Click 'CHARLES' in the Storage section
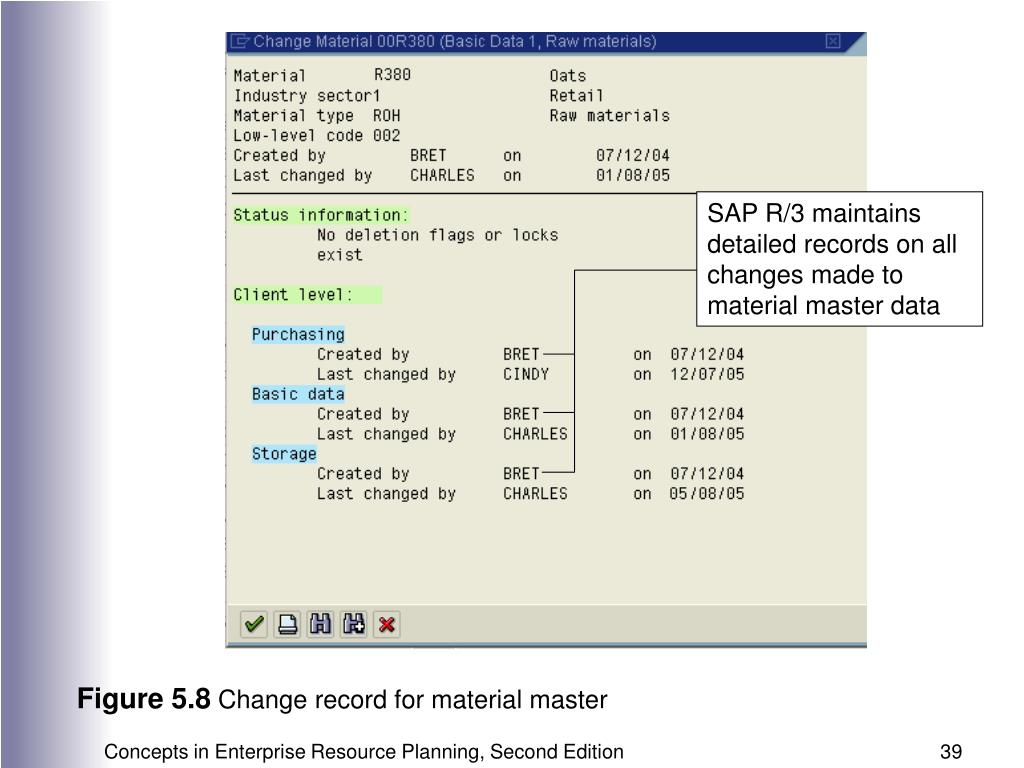 (535, 494)
